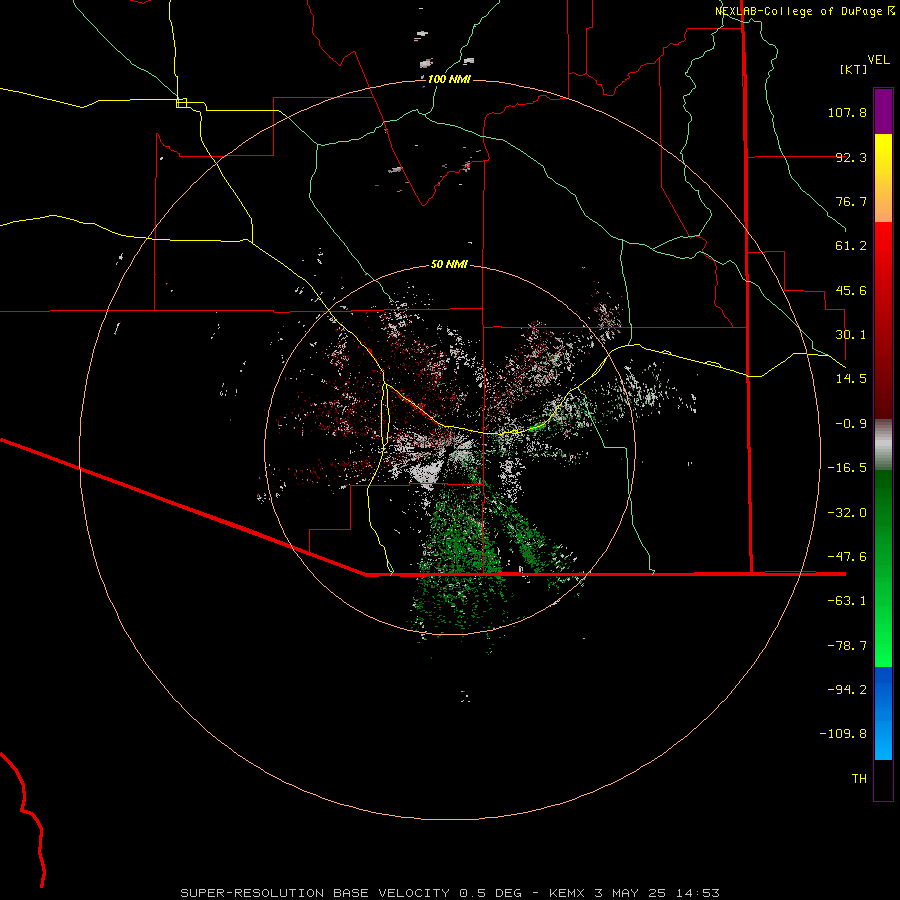
Task: Pick the purple segment of velocity scale
Action: click(883, 112)
